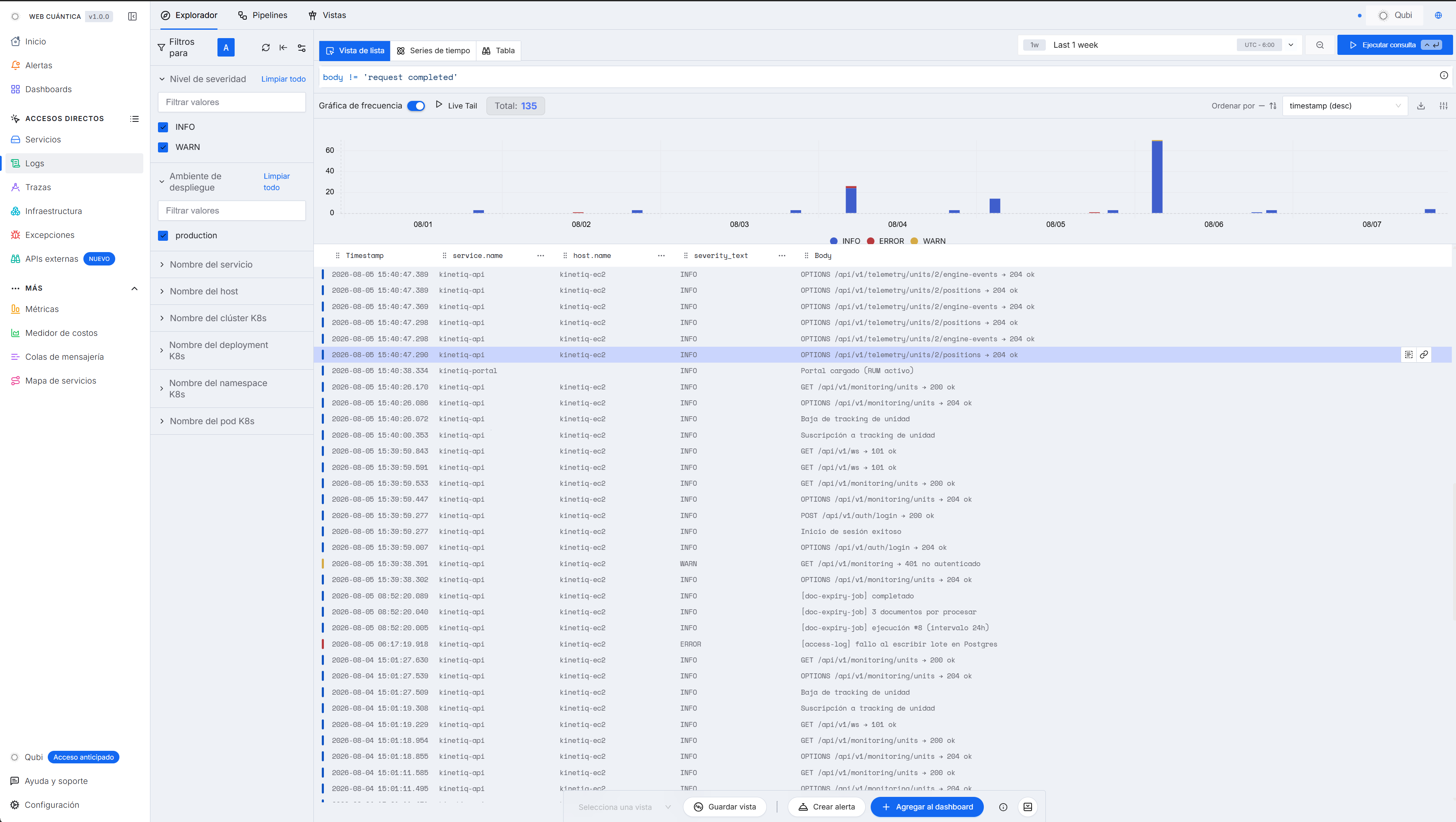Open the Servicios shortcut
The height and width of the screenshot is (822, 1456).
click(x=43, y=139)
